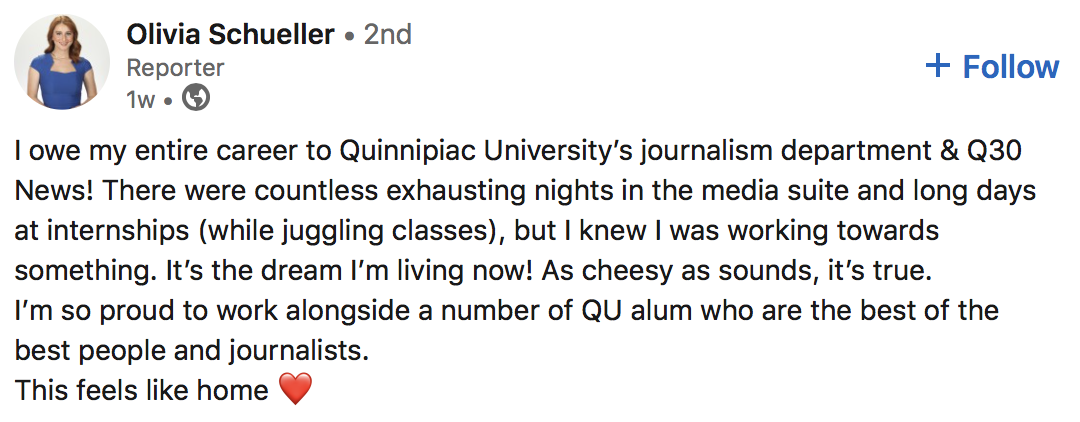Click the globe public-visibility icon
The height and width of the screenshot is (422, 1080).
click(198, 98)
